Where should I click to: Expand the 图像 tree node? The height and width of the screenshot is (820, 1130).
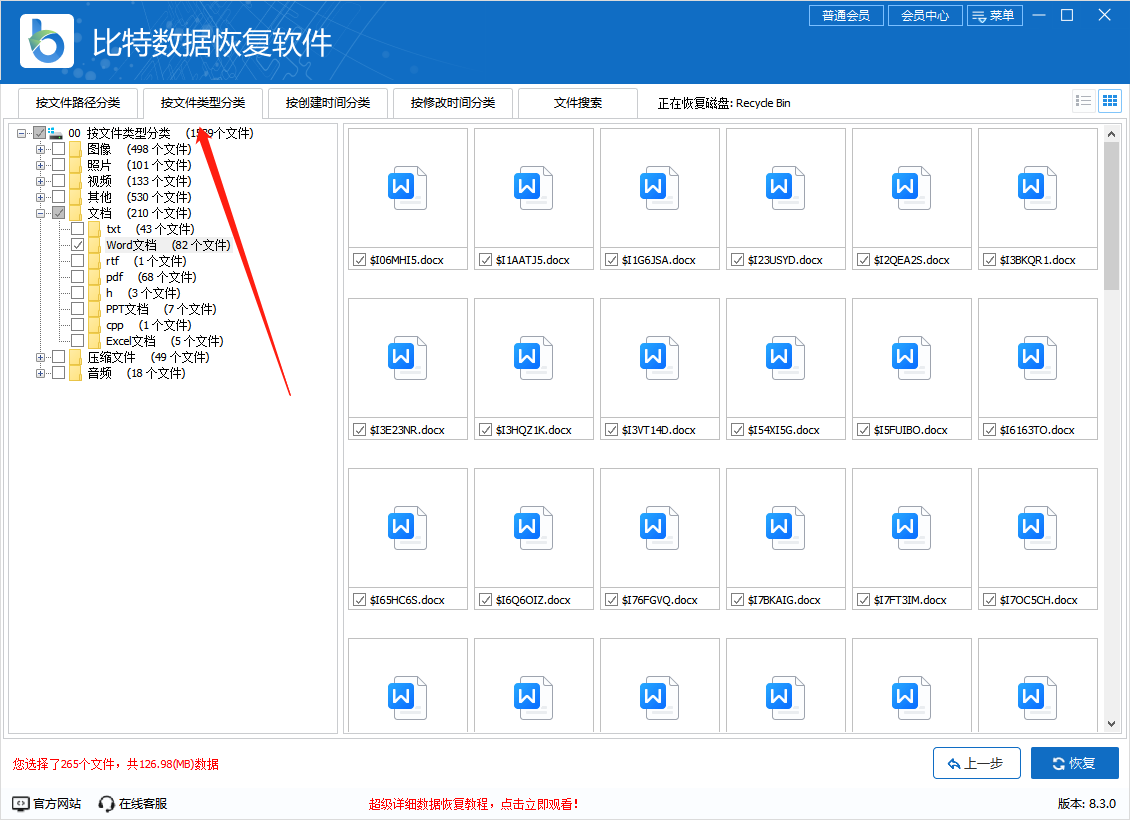tap(40, 149)
